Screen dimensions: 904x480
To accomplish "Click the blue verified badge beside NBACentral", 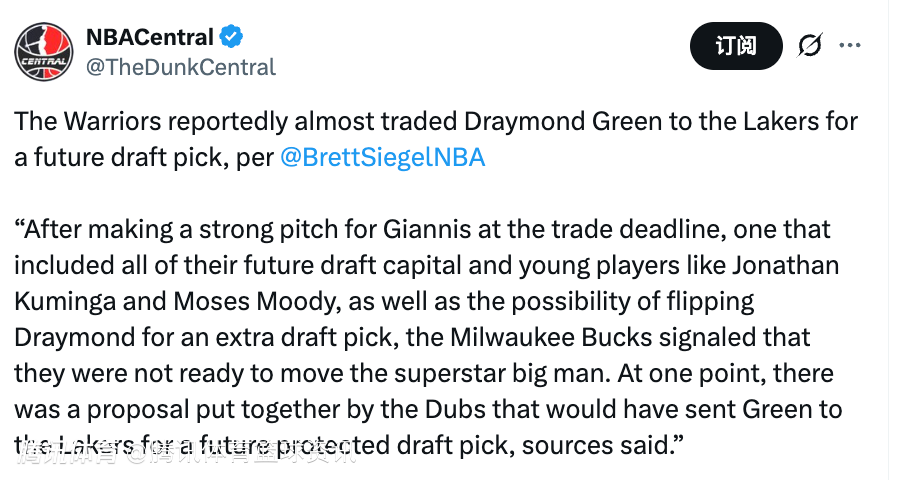I will [x=232, y=38].
